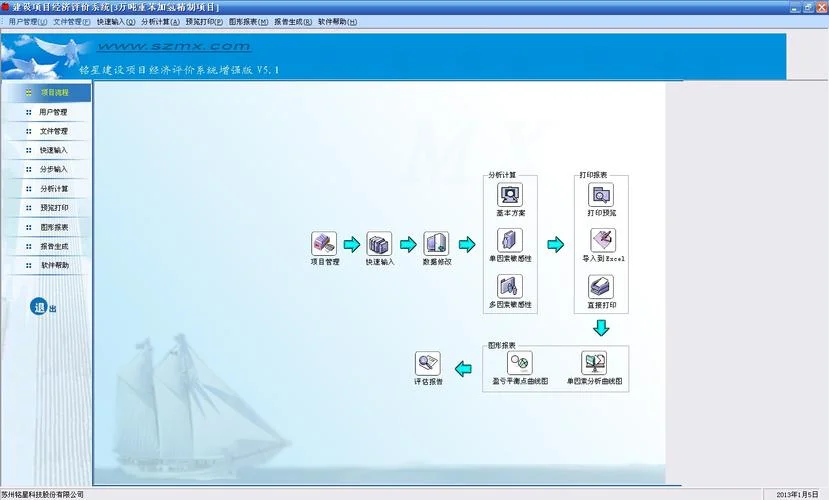Open the 数据修改 icon
The height and width of the screenshot is (500, 829).
pos(436,244)
